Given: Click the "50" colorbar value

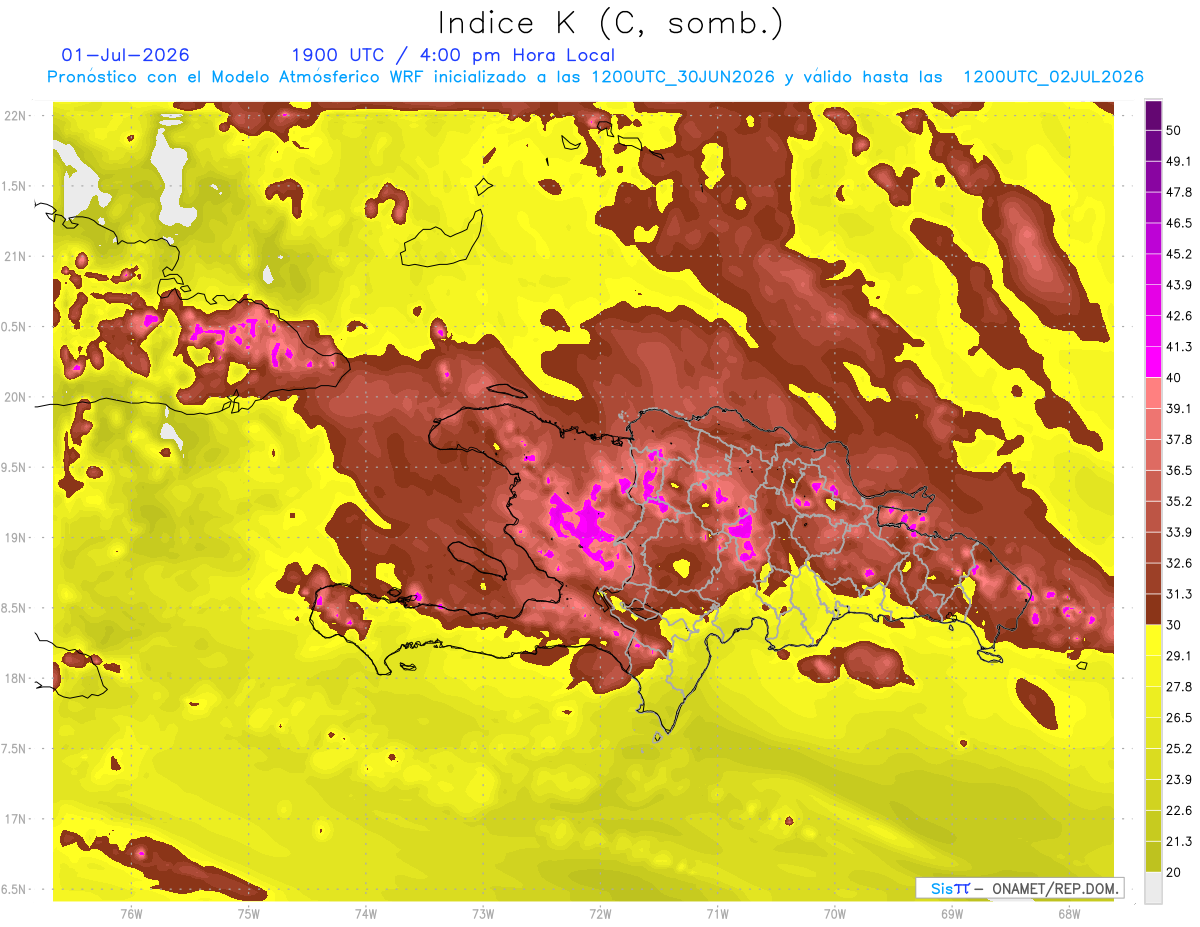Looking at the screenshot, I should click(x=1174, y=131).
